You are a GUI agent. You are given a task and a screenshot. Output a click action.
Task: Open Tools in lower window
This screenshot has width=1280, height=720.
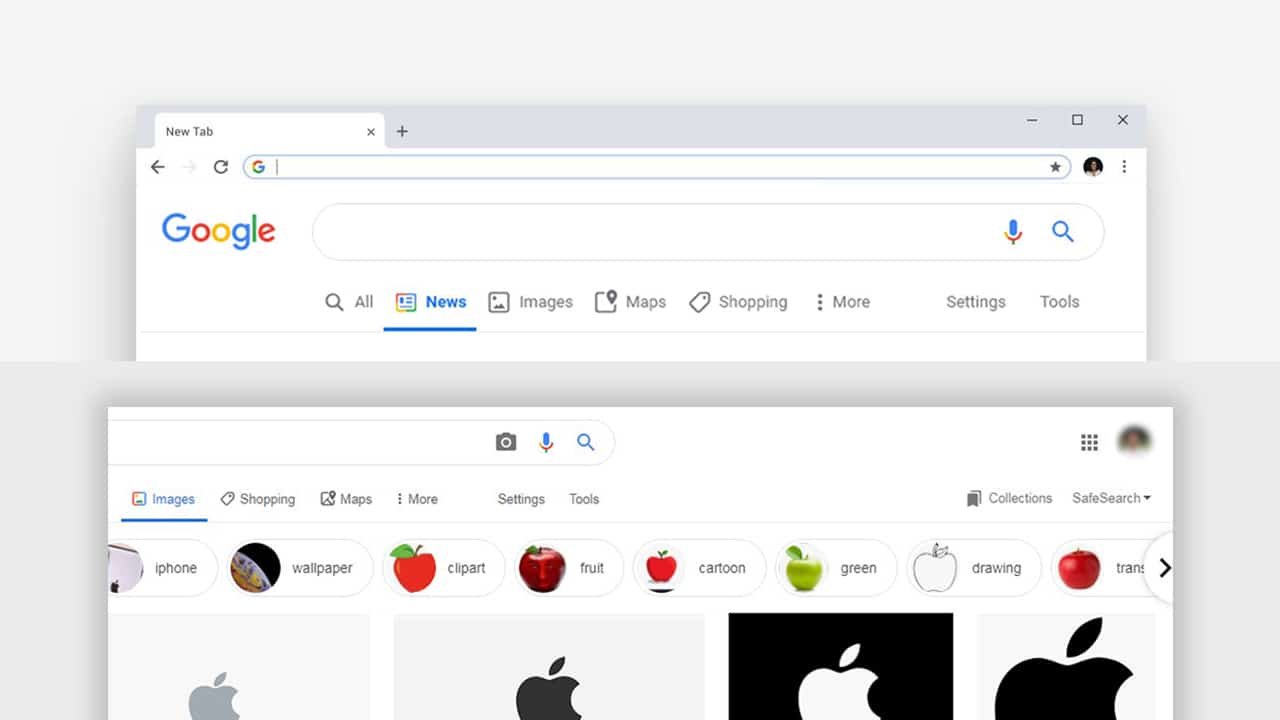coord(584,499)
